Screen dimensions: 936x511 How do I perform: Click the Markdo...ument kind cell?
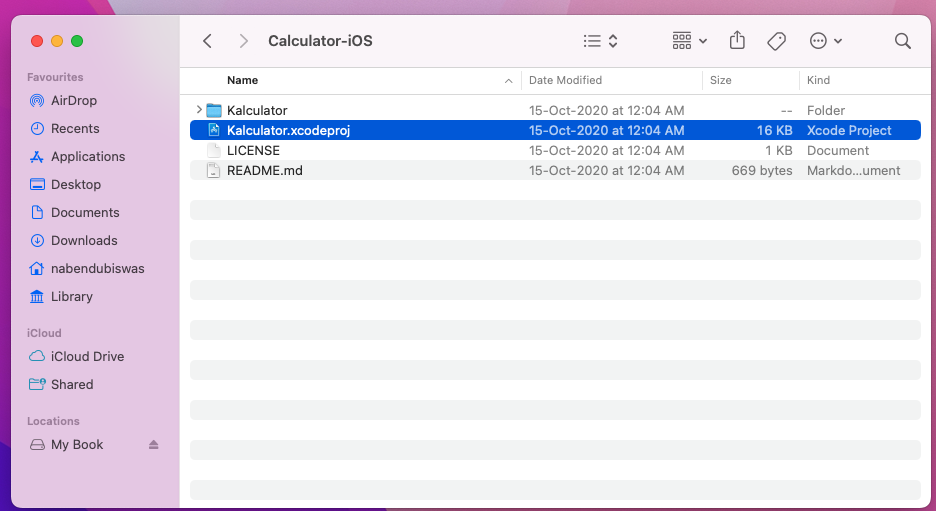coord(854,170)
